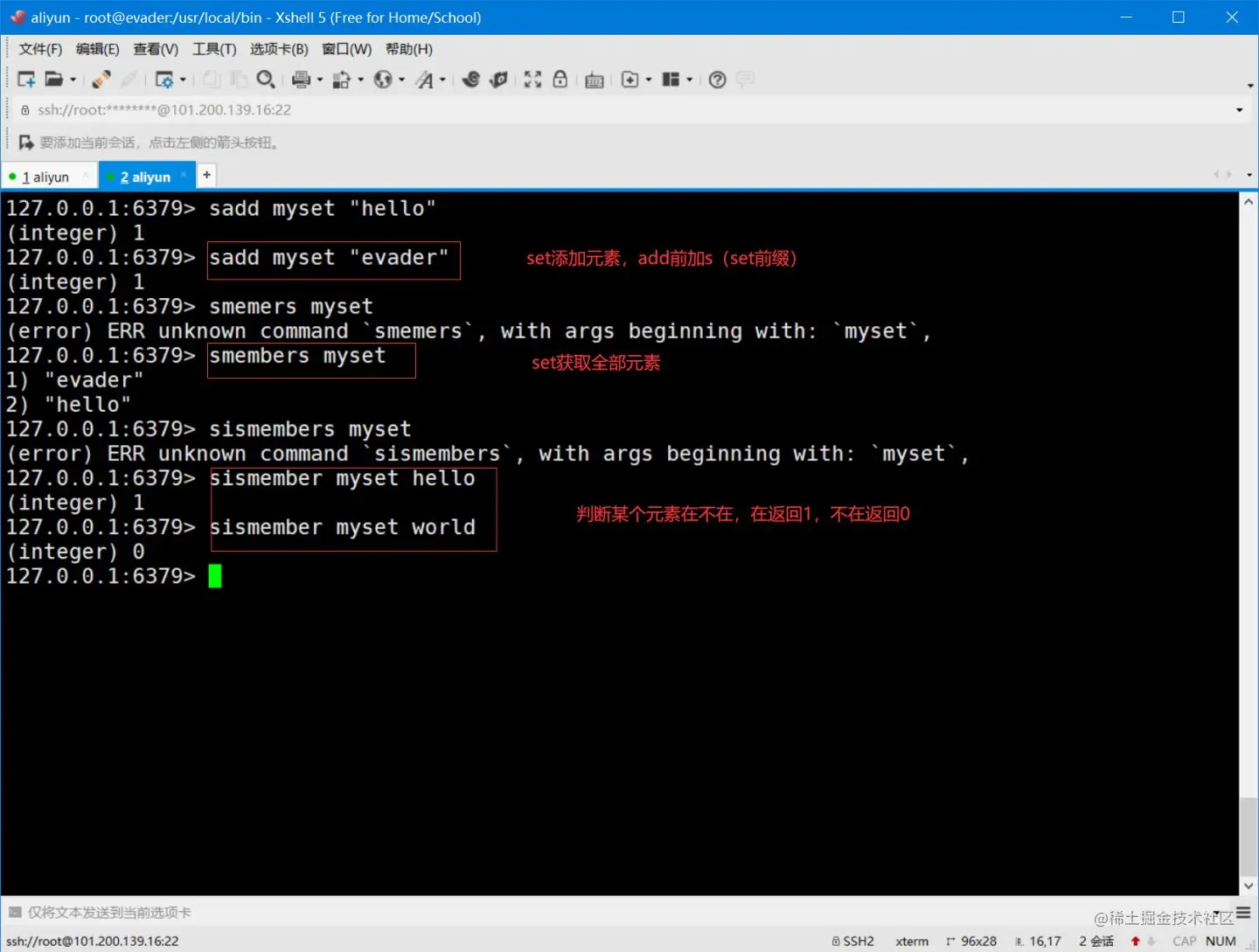
Task: Click the file transfer icon in toolbar
Action: (x=342, y=80)
